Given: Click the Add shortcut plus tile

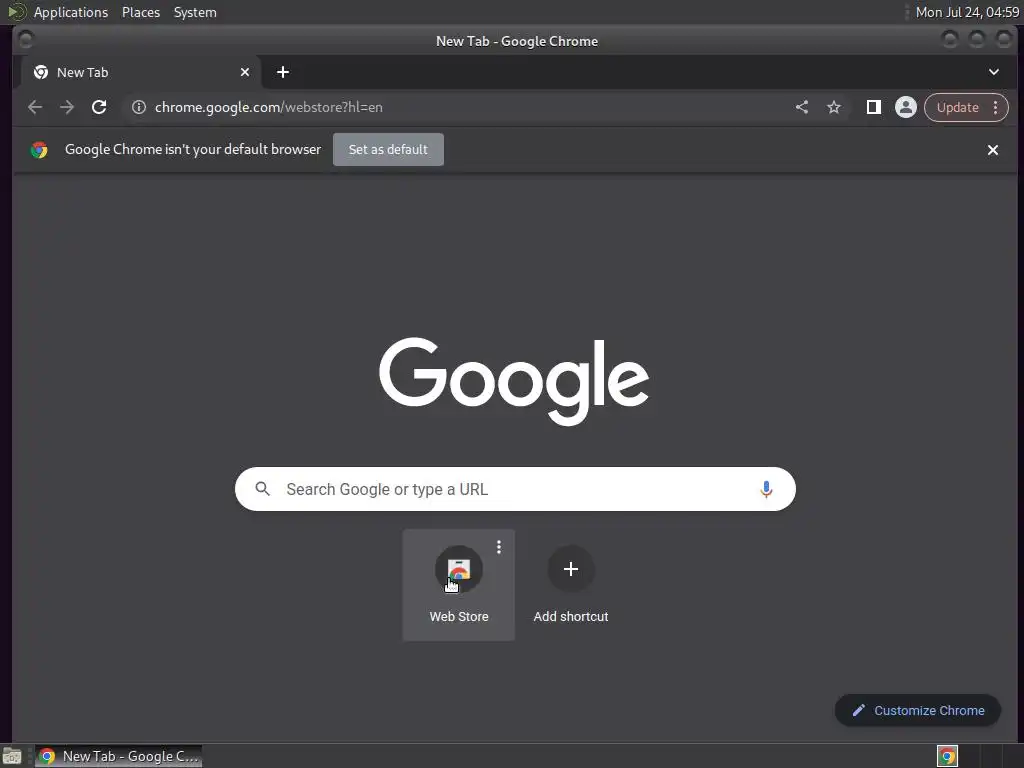Looking at the screenshot, I should tap(571, 569).
